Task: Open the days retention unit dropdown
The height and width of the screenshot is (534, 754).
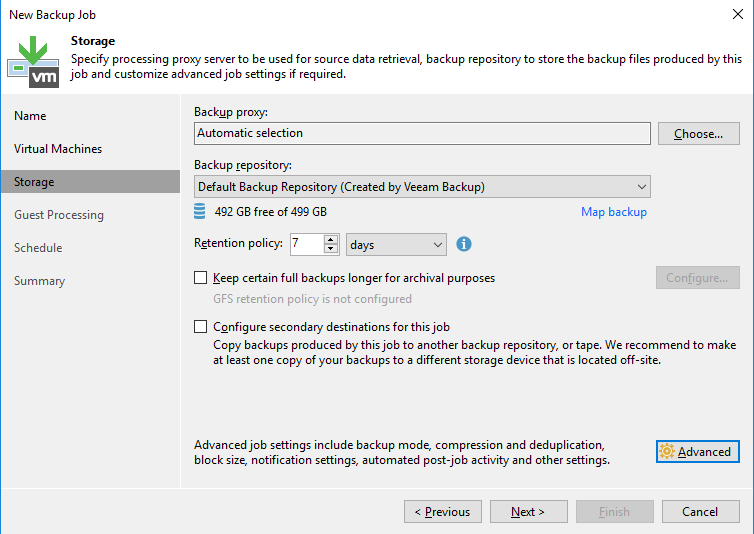Action: 396,245
